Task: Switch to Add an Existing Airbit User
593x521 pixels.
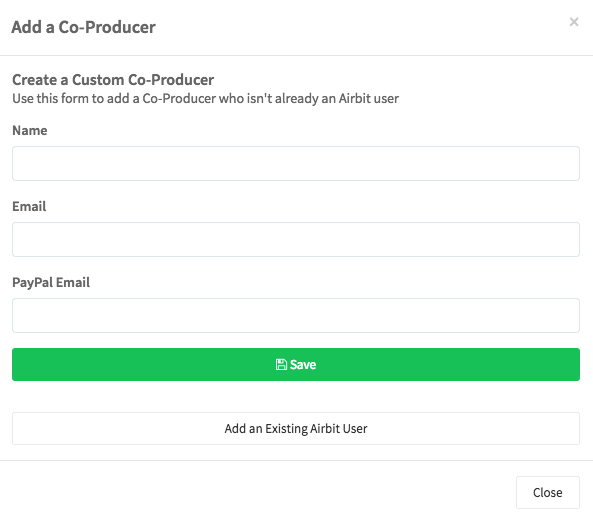Action: coord(296,428)
